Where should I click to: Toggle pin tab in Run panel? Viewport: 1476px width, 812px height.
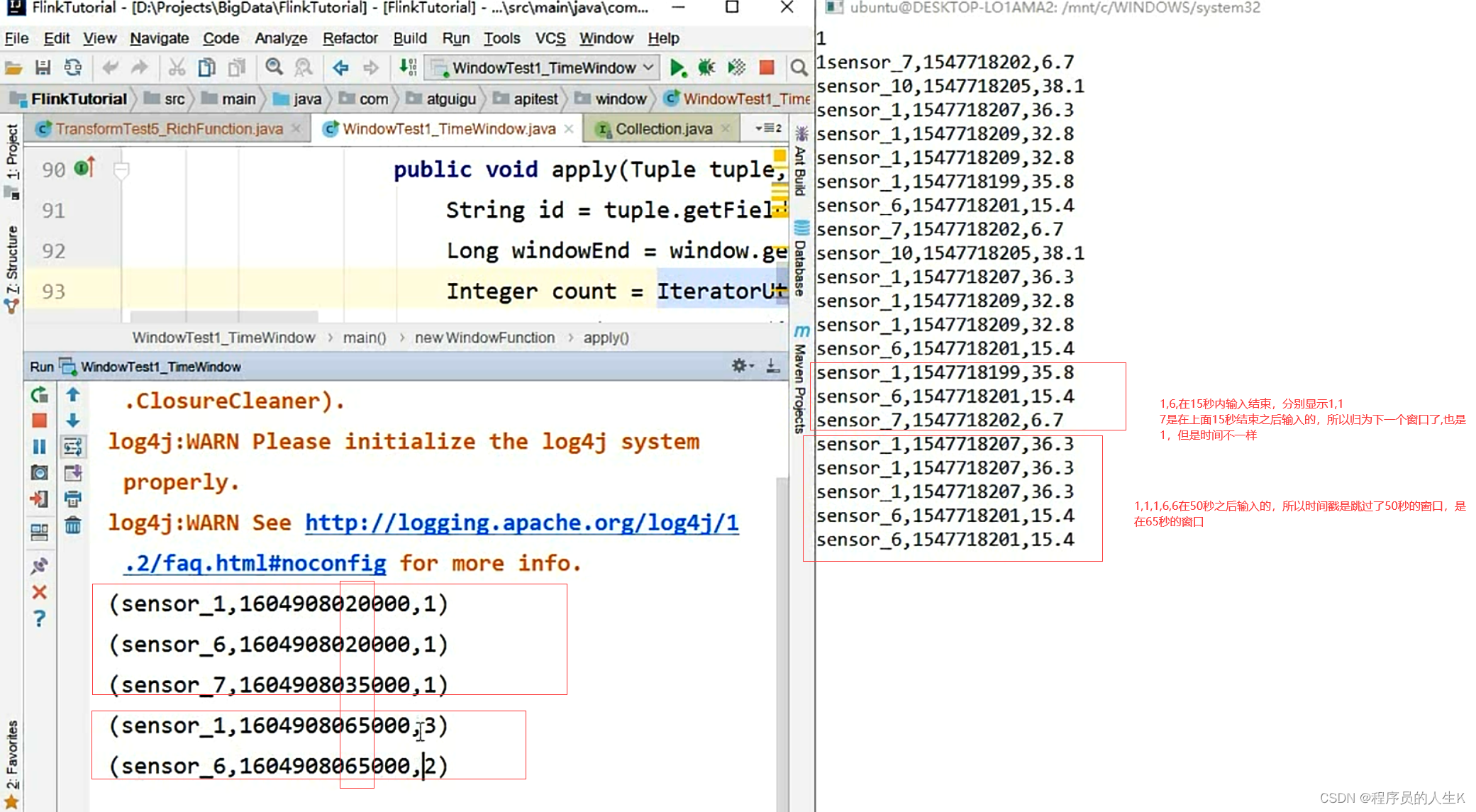click(40, 566)
